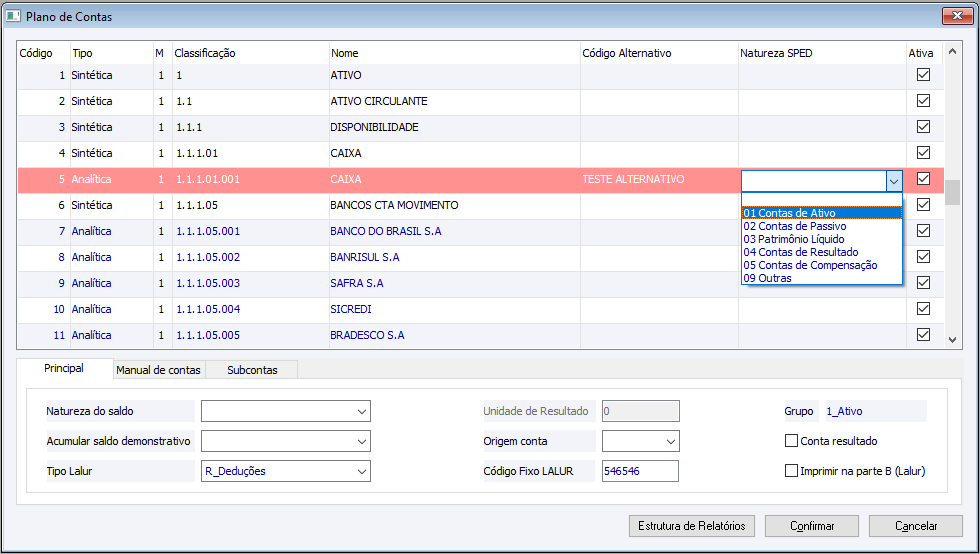Click the Plano de Contas window icon
Screen dimensions: 980x554
pyautogui.click(x=12, y=16)
